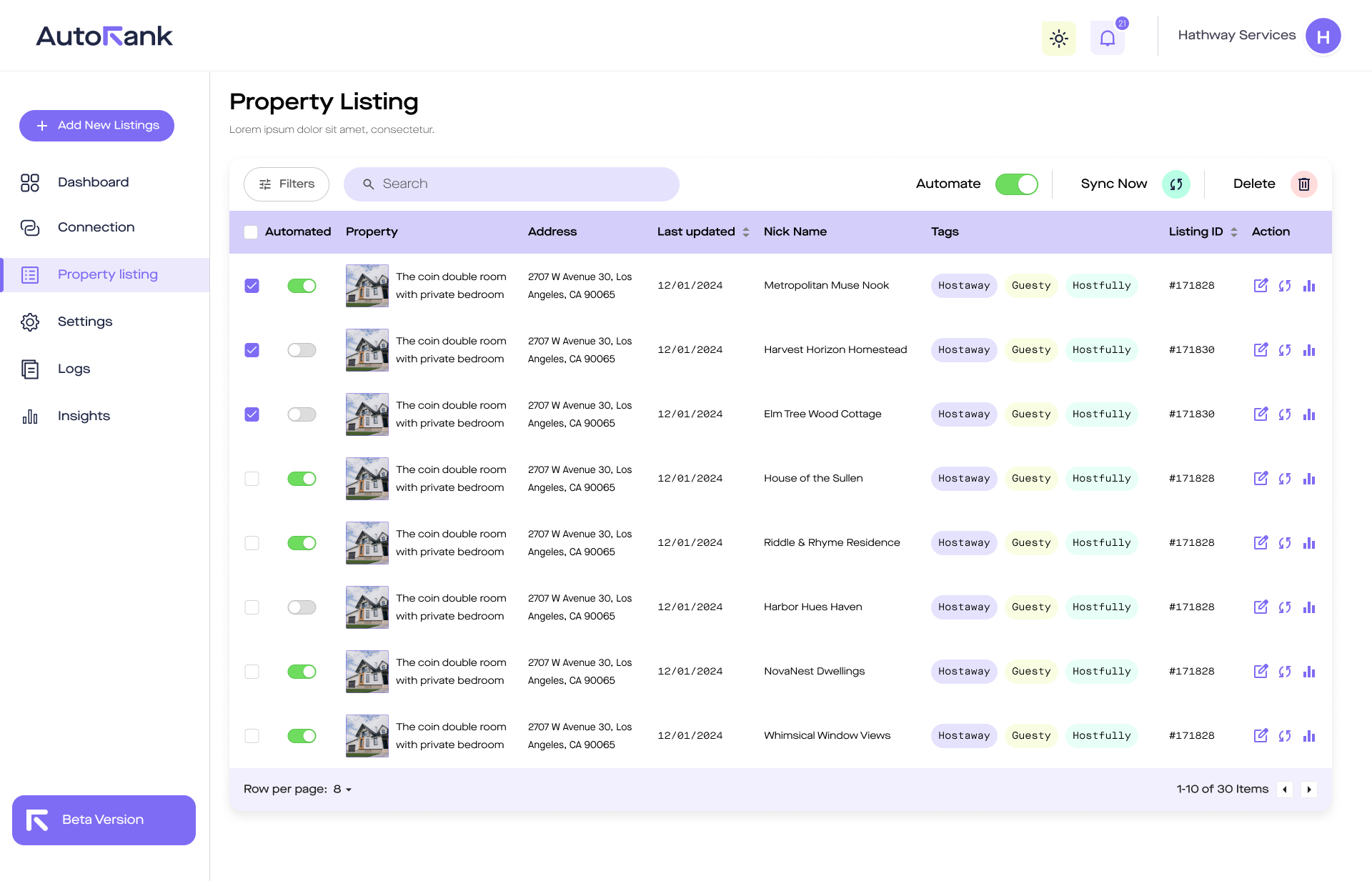
Task: Sync the Harvest Horizon Homestead row
Action: click(x=1285, y=350)
